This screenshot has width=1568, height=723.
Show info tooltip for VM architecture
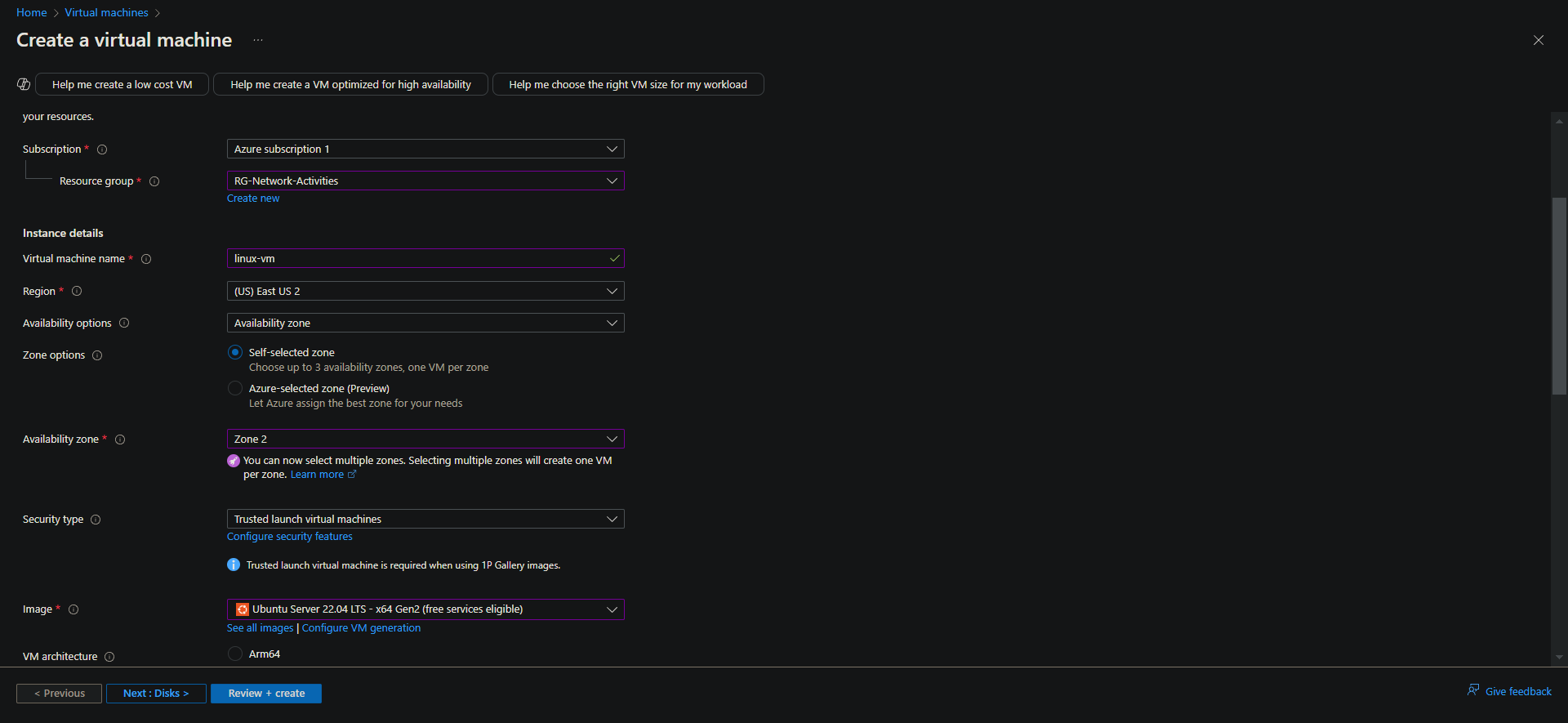109,657
